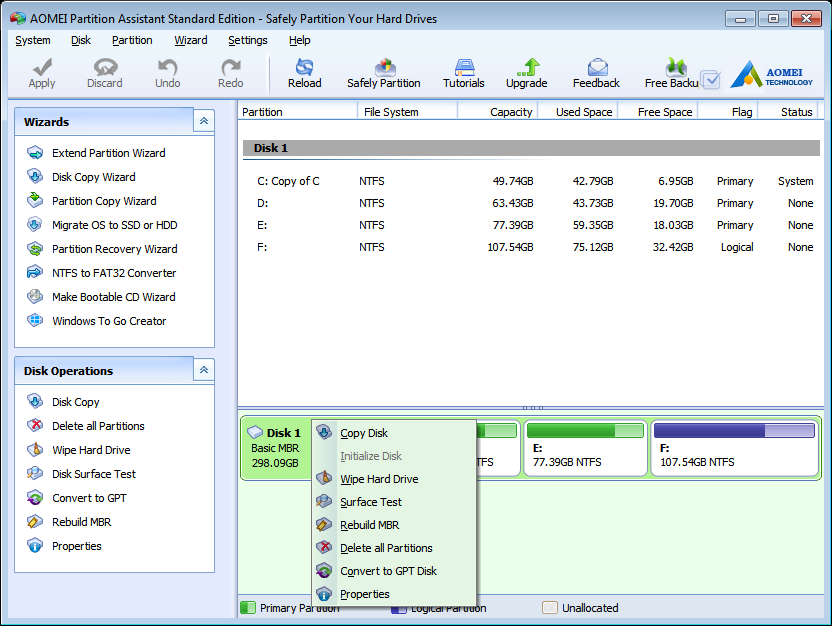832x626 pixels.
Task: Click the Free Backup toolbar icon
Action: point(675,67)
